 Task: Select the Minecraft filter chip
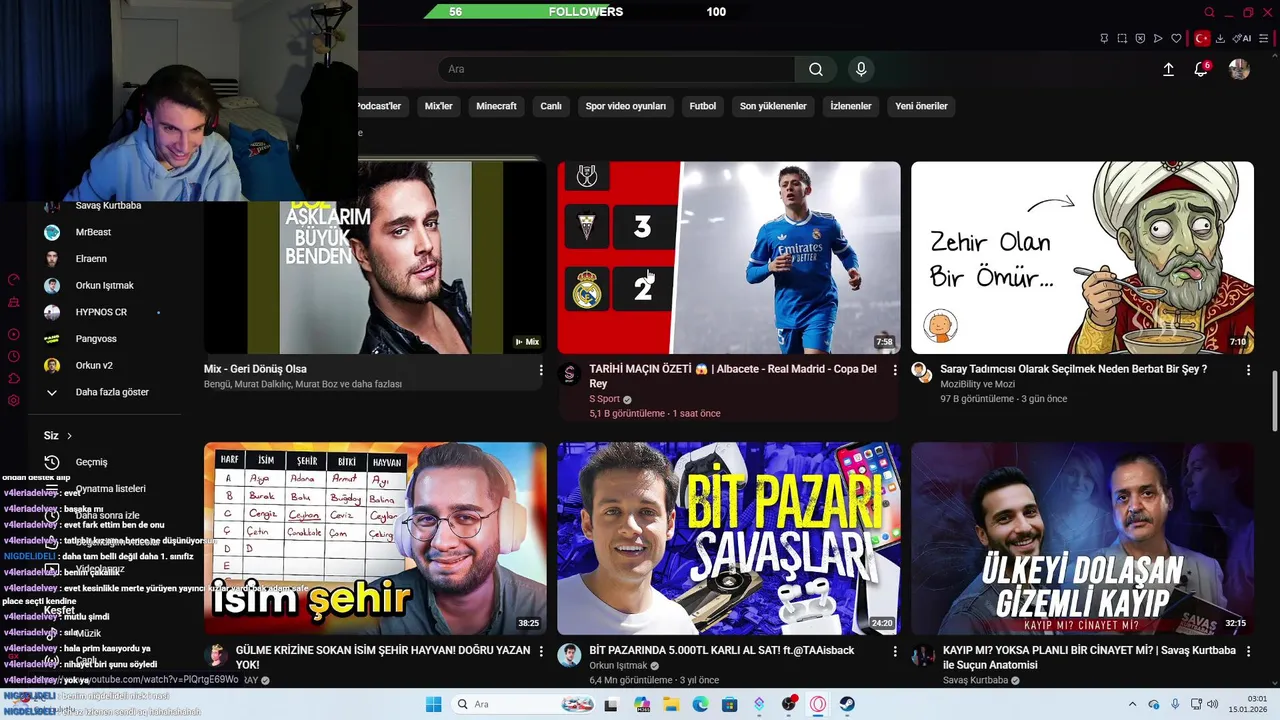[496, 106]
